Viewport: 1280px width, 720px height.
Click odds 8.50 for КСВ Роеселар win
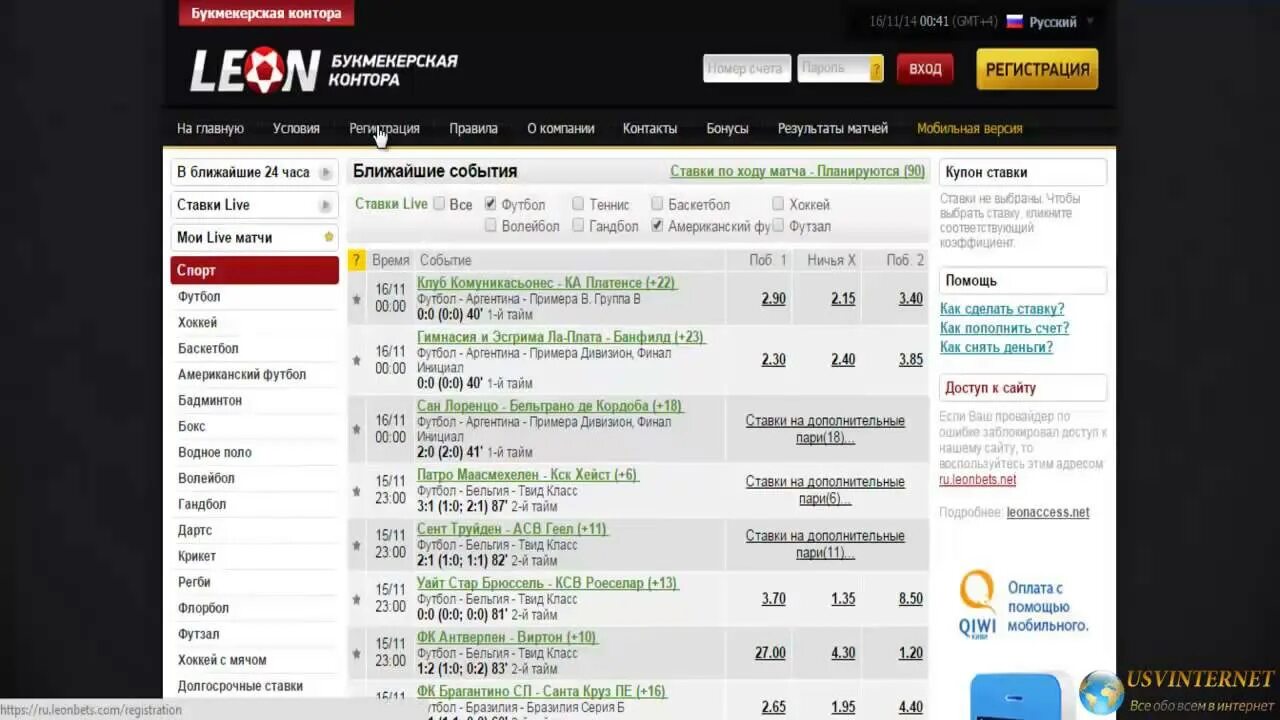point(911,598)
